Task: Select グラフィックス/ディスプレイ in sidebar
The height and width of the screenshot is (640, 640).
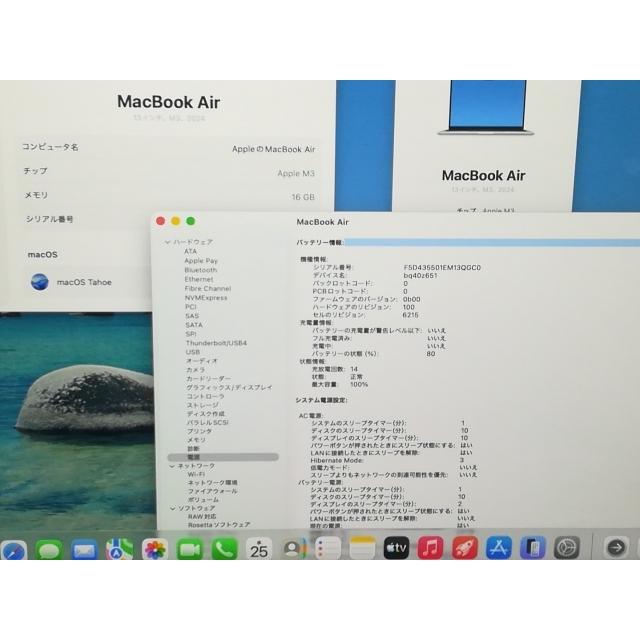Action: 229,387
